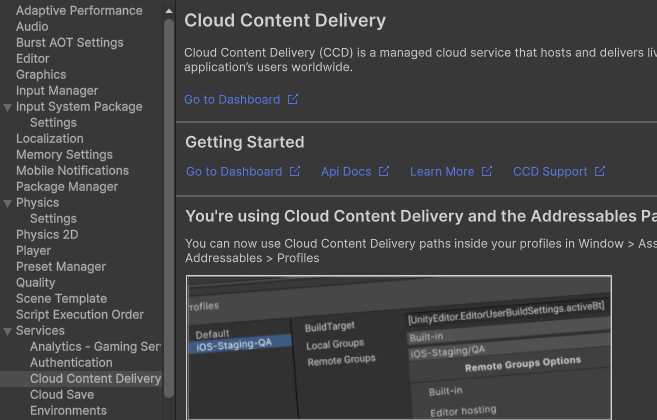Select the Services category
Viewport: 657px width, 420px height.
40,330
